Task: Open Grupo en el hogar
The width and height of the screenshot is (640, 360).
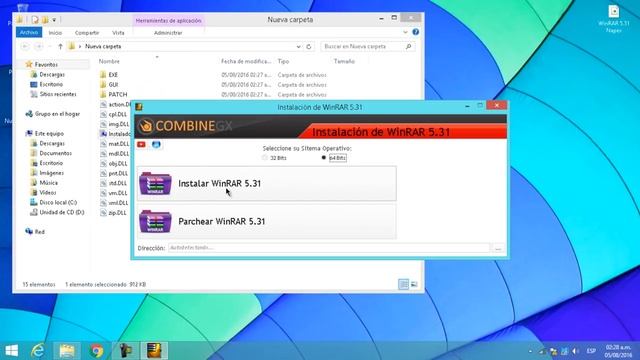Action: (57, 114)
